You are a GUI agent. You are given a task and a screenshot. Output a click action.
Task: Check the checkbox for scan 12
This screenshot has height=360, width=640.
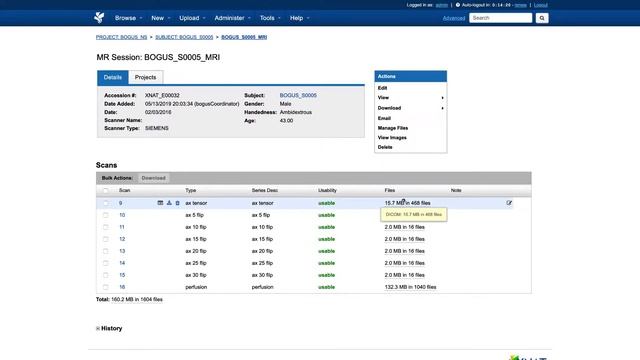tap(106, 239)
